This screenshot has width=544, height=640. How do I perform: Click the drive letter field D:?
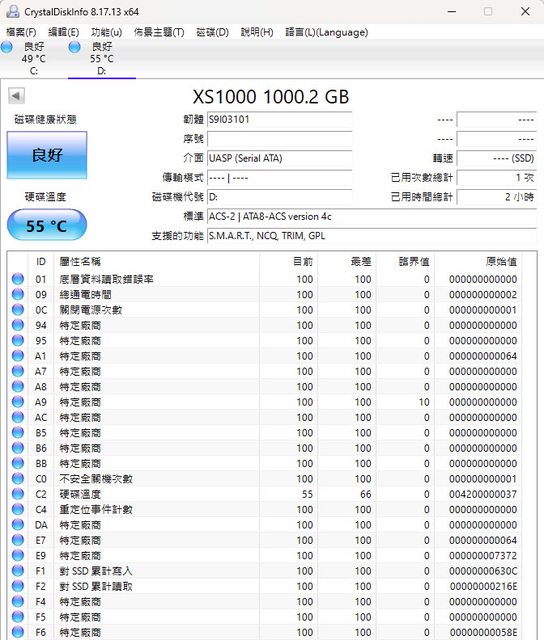tap(280, 197)
